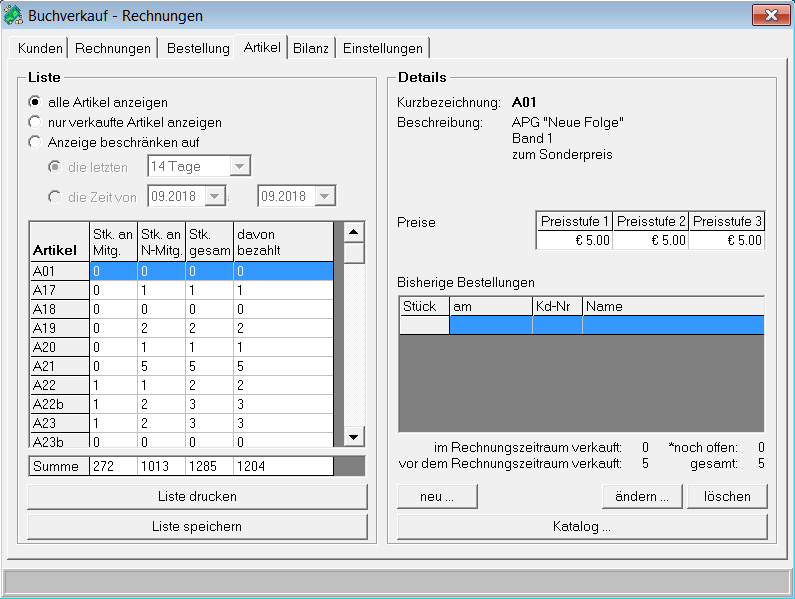
Task: Select 'nur verkaufte Artikel anzeigen' option
Action: 35,122
